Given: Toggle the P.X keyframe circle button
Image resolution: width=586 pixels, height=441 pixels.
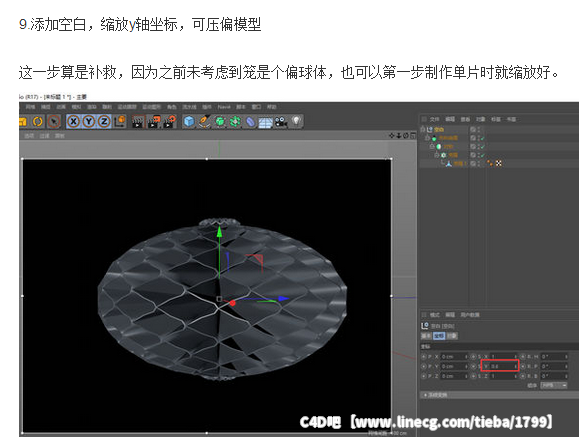Looking at the screenshot, I should click(424, 357).
